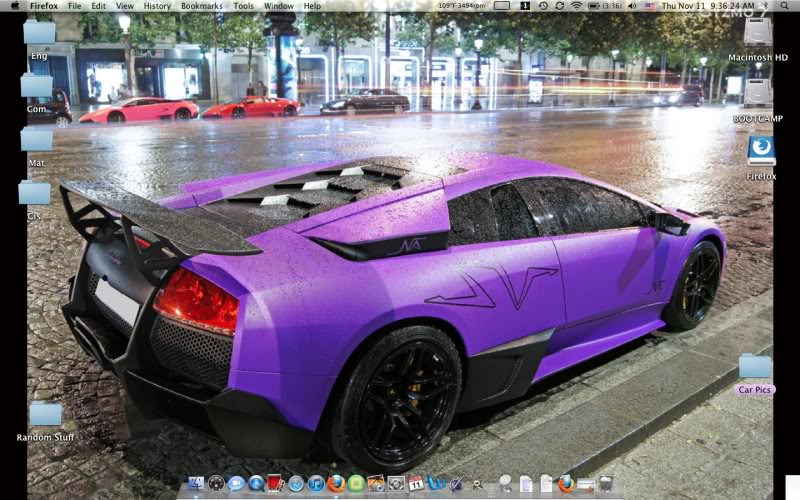
Task: Open the Trash in the Dock
Action: point(606,484)
